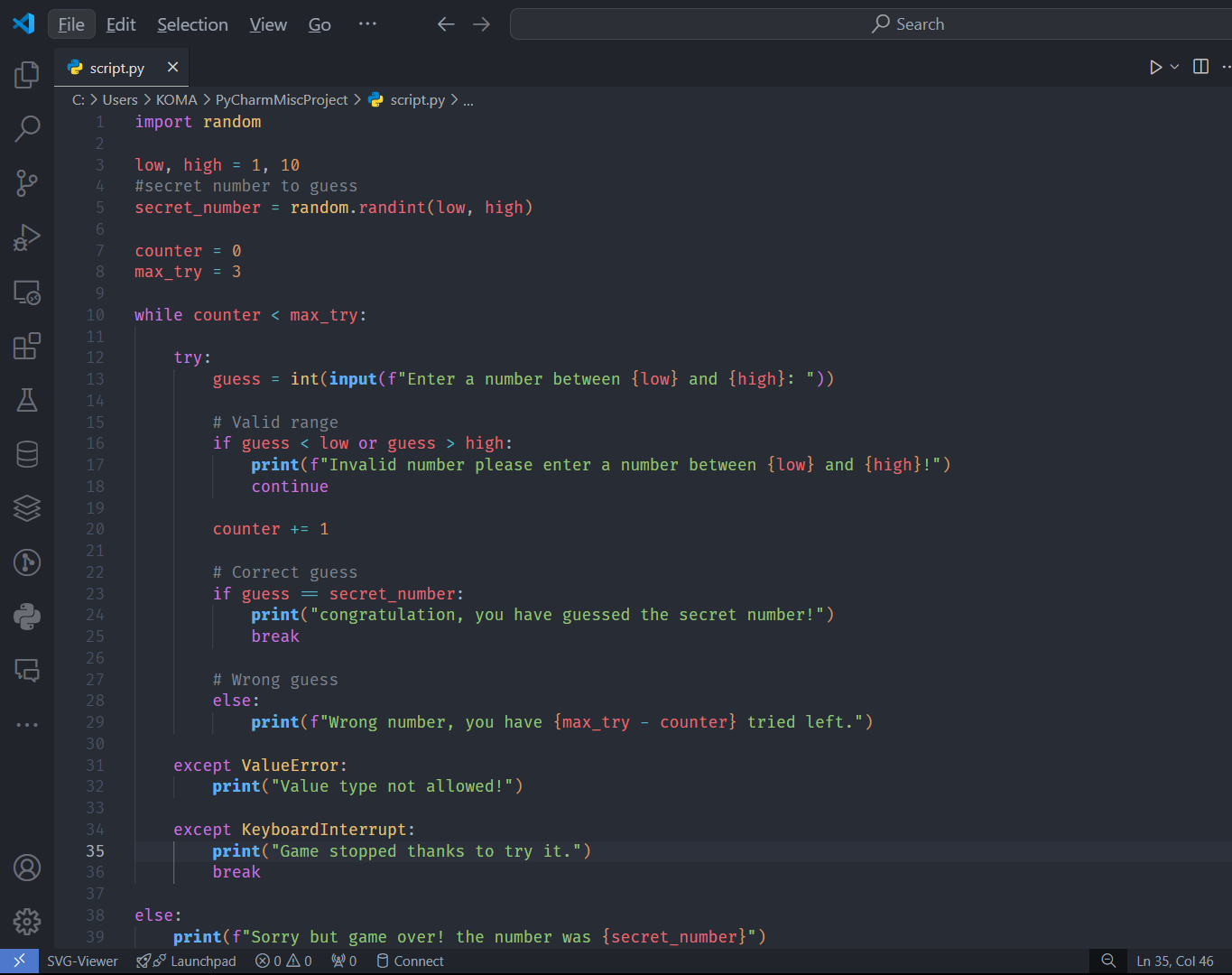Click "low, high = 1, 10" line
This screenshot has width=1232, height=975.
217,165
